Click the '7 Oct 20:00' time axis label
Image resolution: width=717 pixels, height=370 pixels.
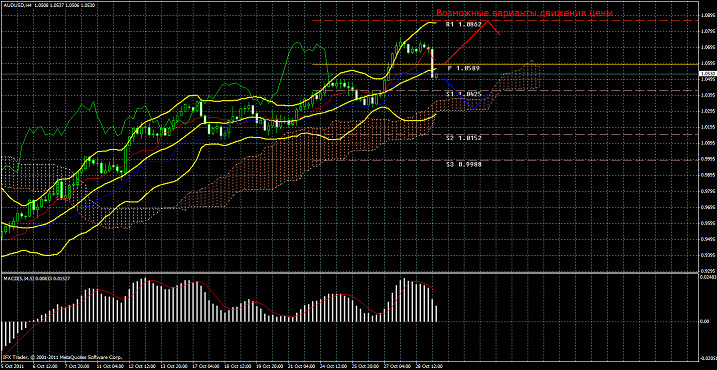(x=77, y=366)
